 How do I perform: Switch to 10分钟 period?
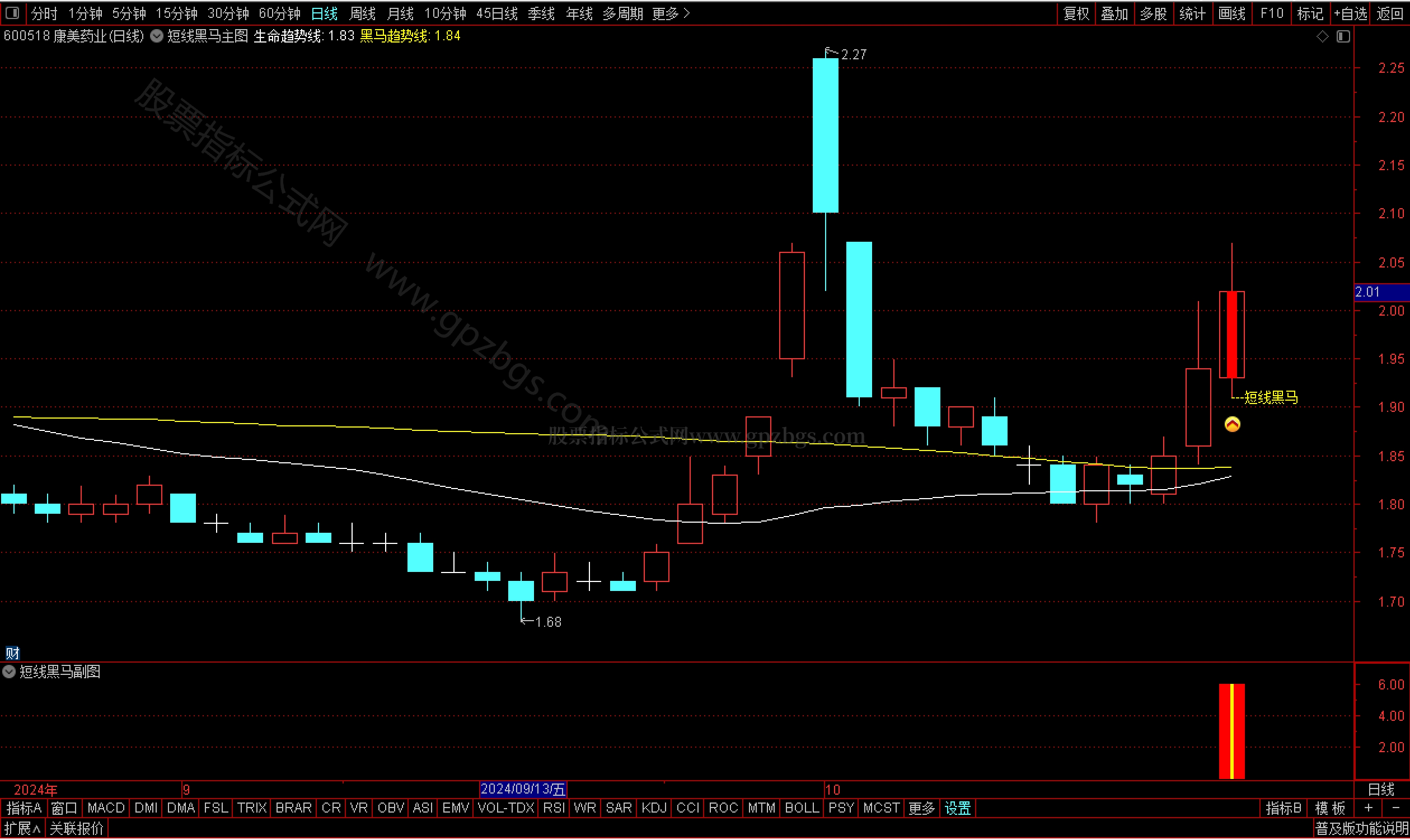445,13
